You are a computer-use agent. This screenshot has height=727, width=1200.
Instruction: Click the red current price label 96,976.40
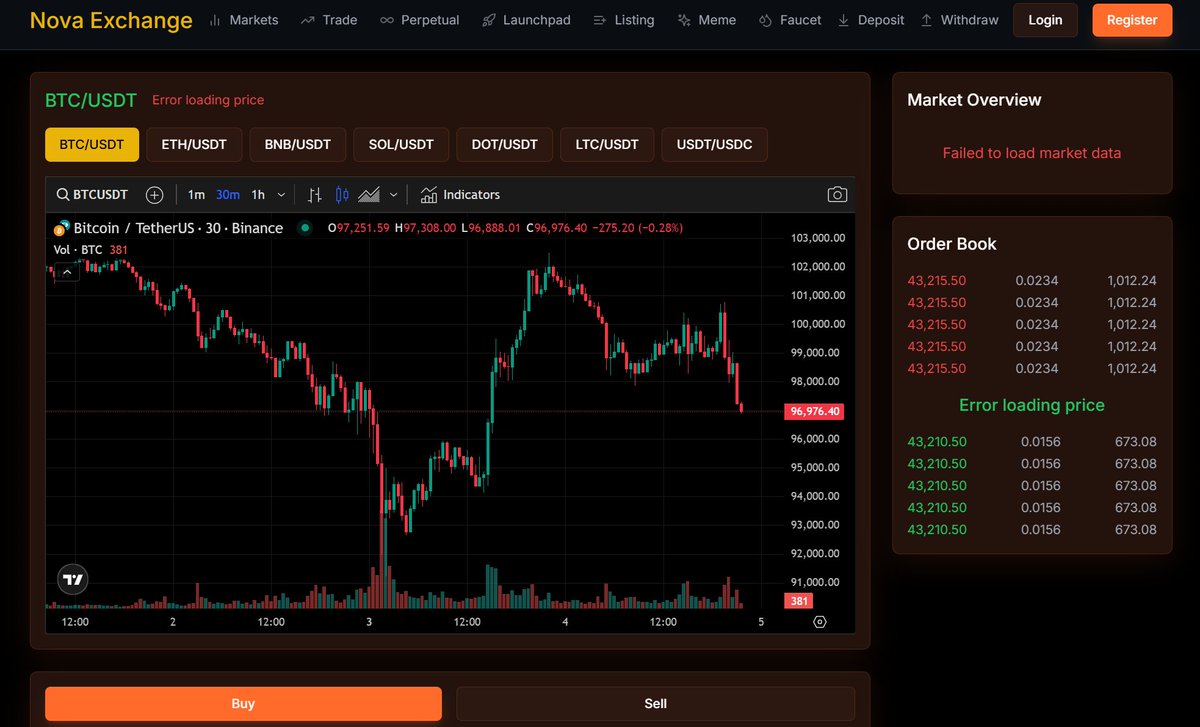coord(812,411)
